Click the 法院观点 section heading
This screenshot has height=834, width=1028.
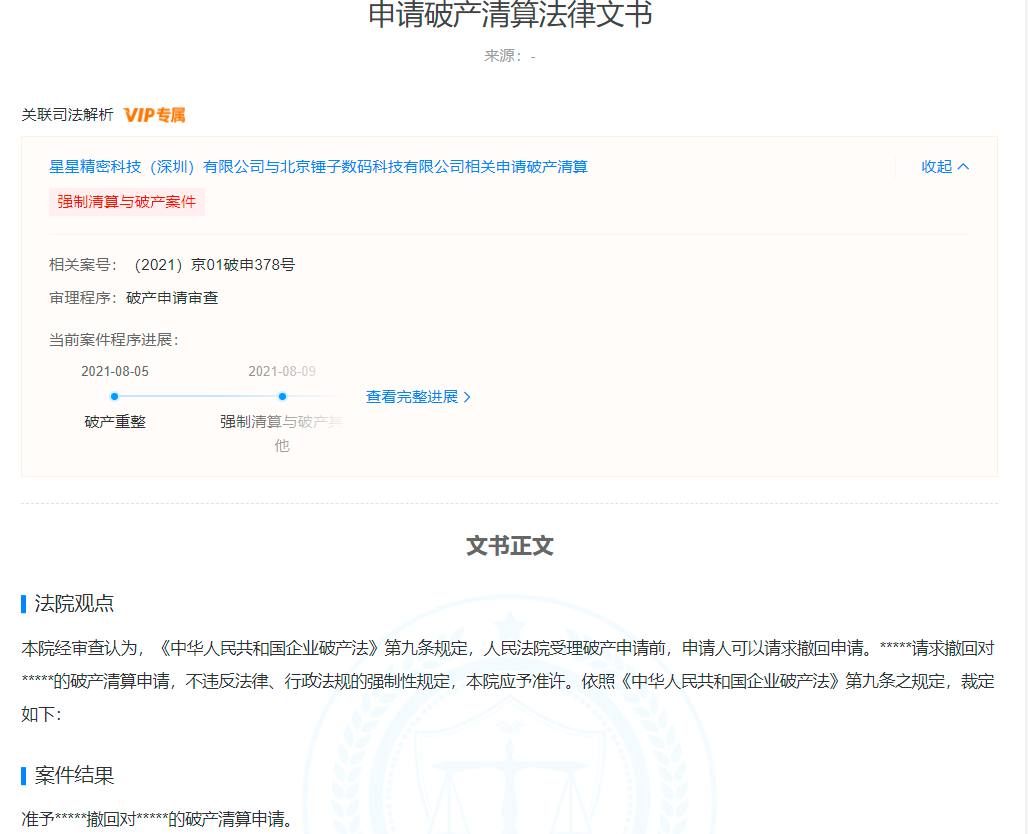pos(74,604)
